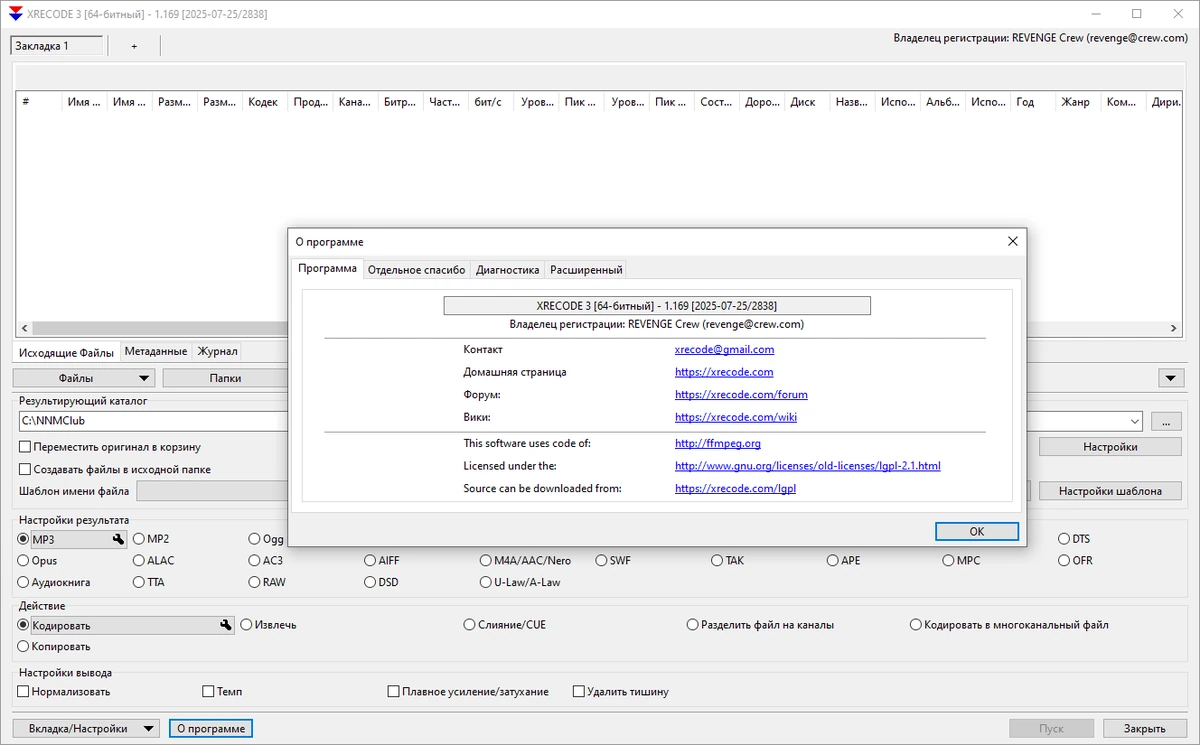Toggle the Темп checkbox
The width and height of the screenshot is (1200, 745).
pyautogui.click(x=222, y=691)
